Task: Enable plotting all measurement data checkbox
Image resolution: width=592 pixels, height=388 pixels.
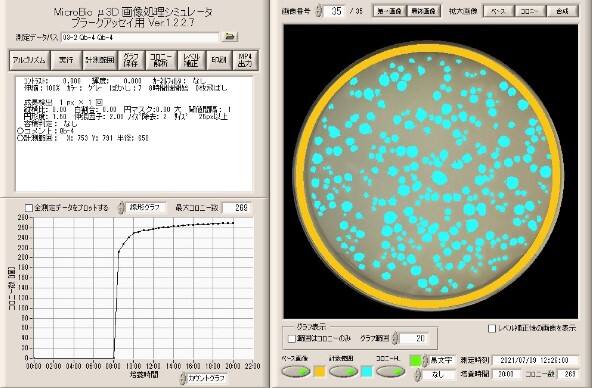Action: point(29,208)
